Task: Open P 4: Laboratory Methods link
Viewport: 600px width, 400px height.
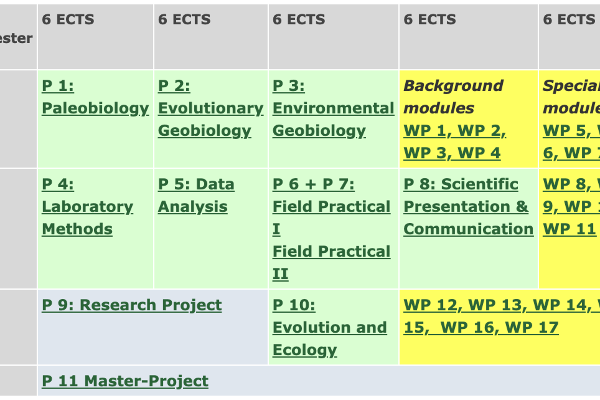Action: click(x=87, y=206)
